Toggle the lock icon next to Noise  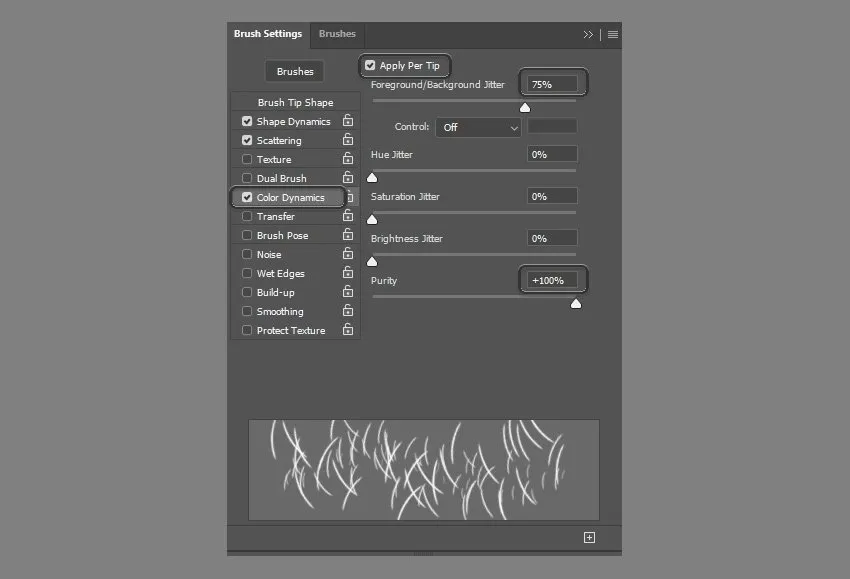tap(348, 254)
